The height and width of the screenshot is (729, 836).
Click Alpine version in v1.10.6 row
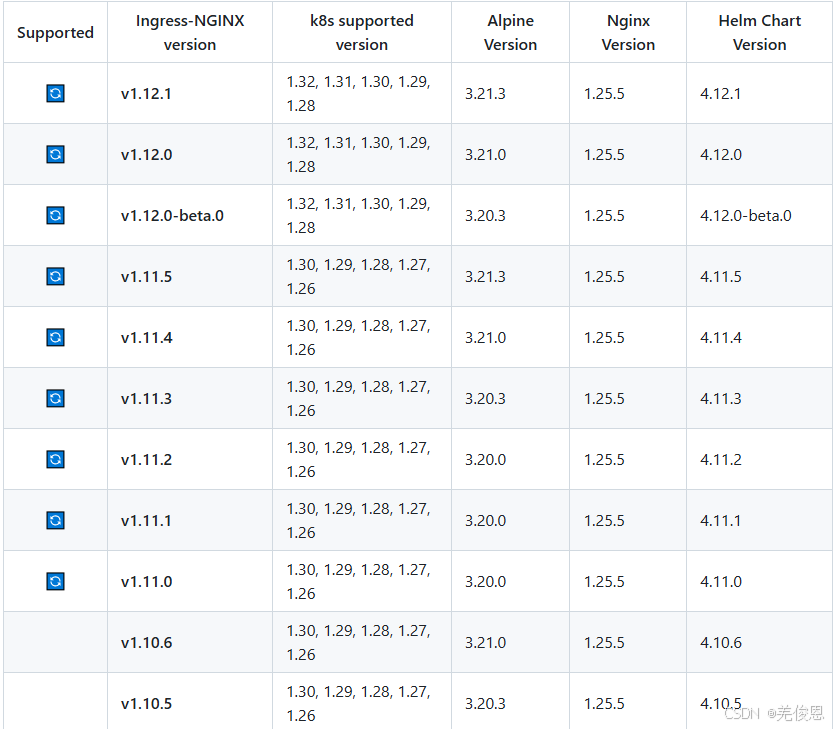(x=485, y=643)
